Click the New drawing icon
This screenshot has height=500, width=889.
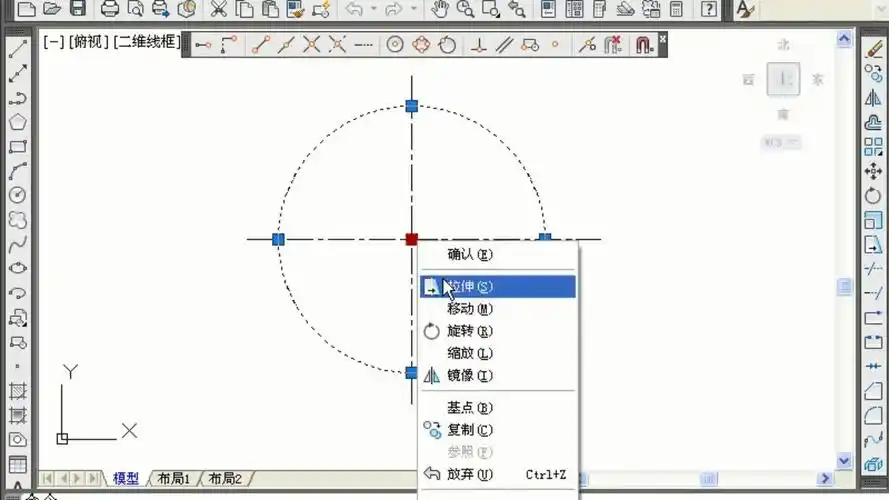coord(27,9)
